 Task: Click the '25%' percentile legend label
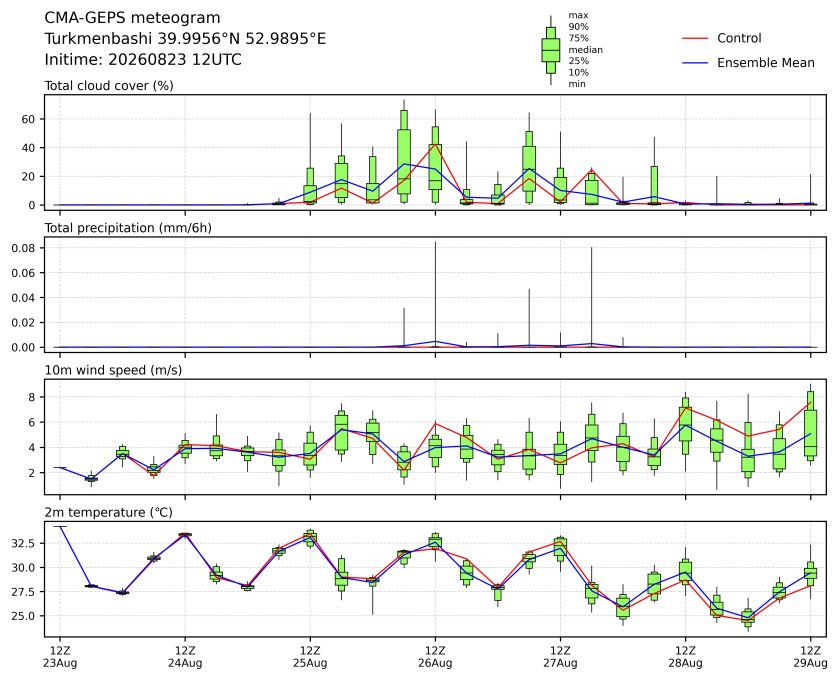(x=578, y=61)
